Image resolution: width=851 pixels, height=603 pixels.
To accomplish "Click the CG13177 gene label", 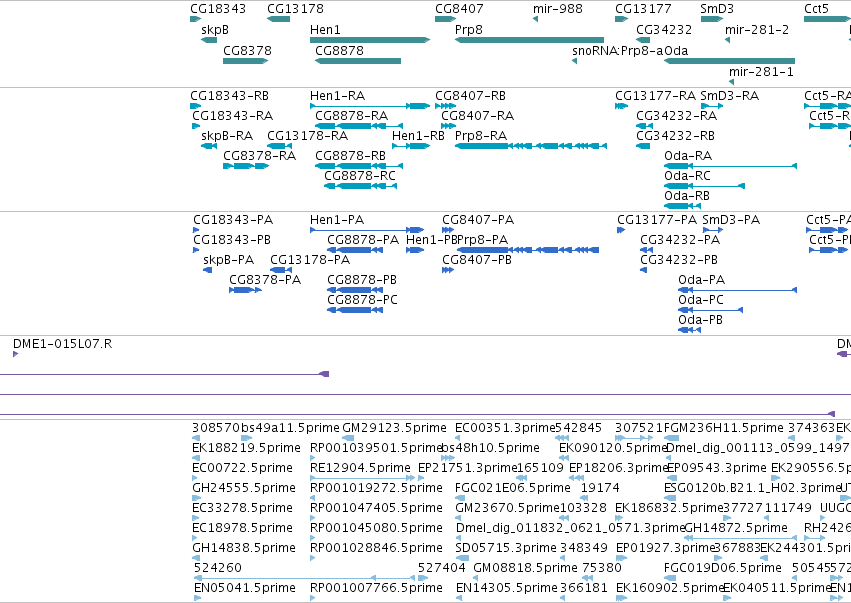I will (x=643, y=9).
